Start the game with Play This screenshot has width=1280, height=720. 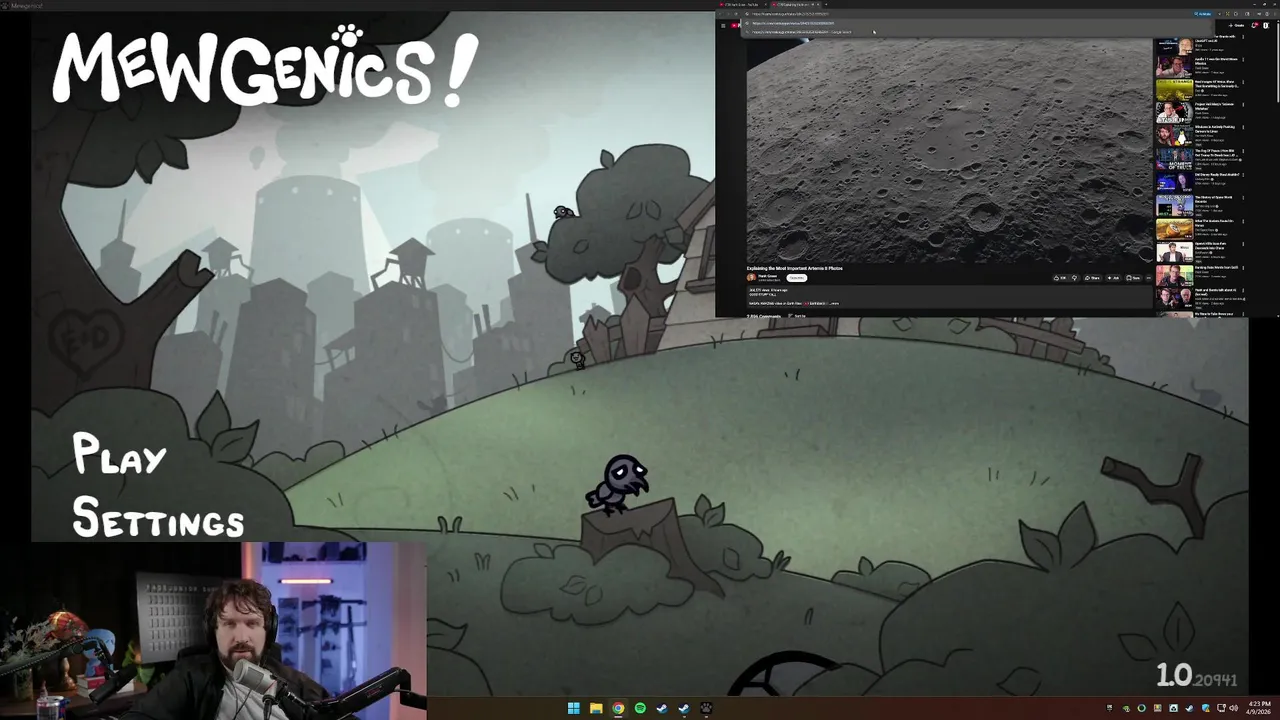[119, 457]
